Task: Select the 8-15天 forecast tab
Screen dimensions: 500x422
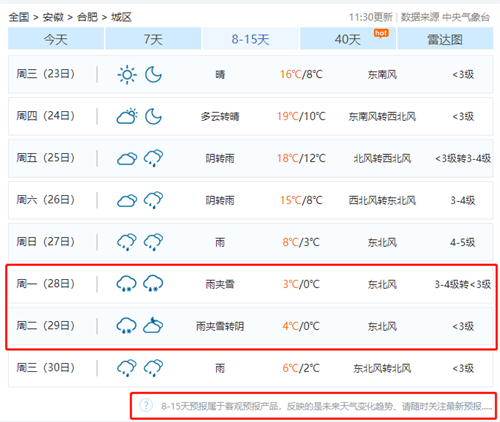Action: click(x=250, y=39)
